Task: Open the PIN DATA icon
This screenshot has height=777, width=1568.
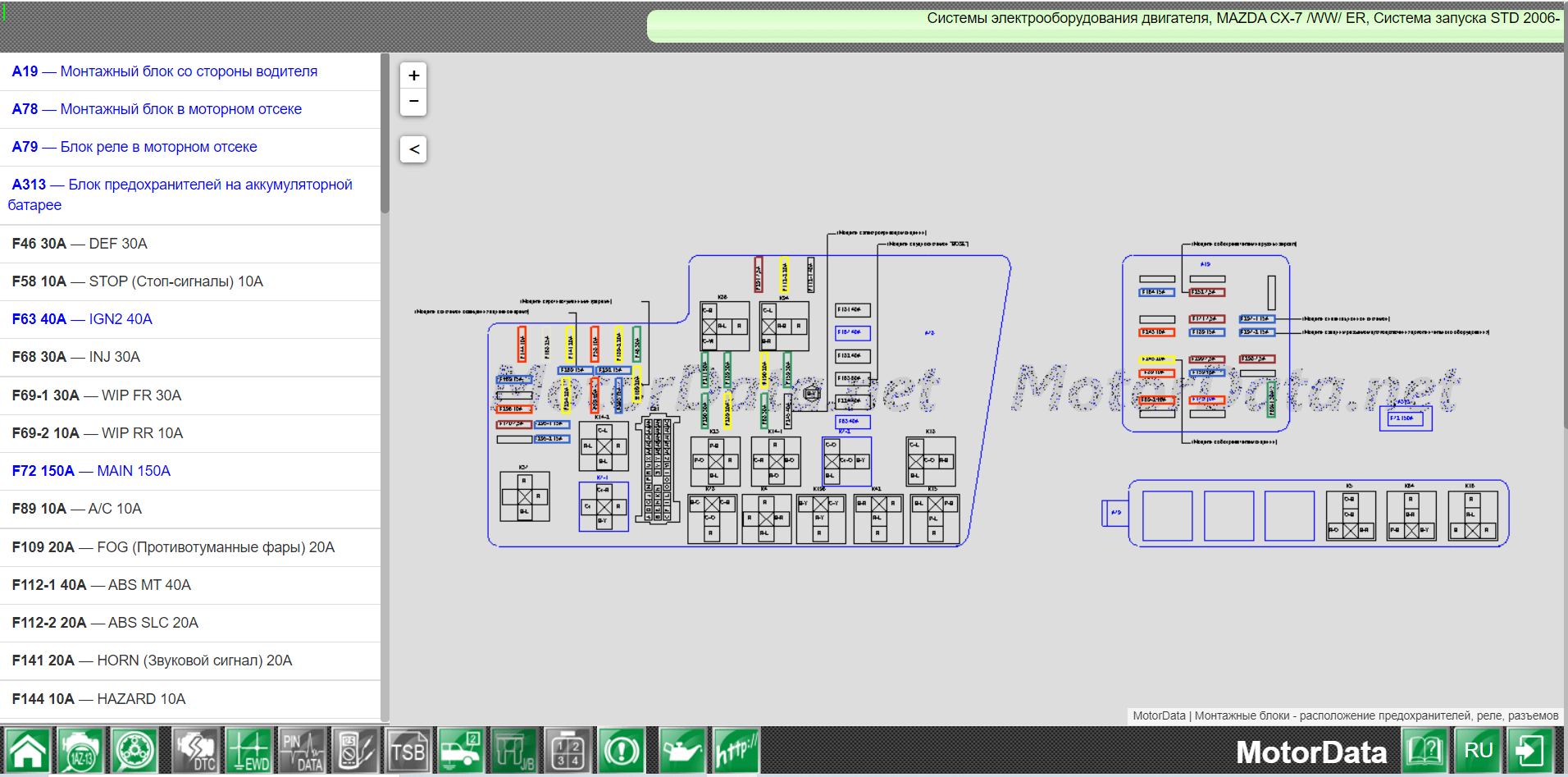Action: pyautogui.click(x=302, y=751)
